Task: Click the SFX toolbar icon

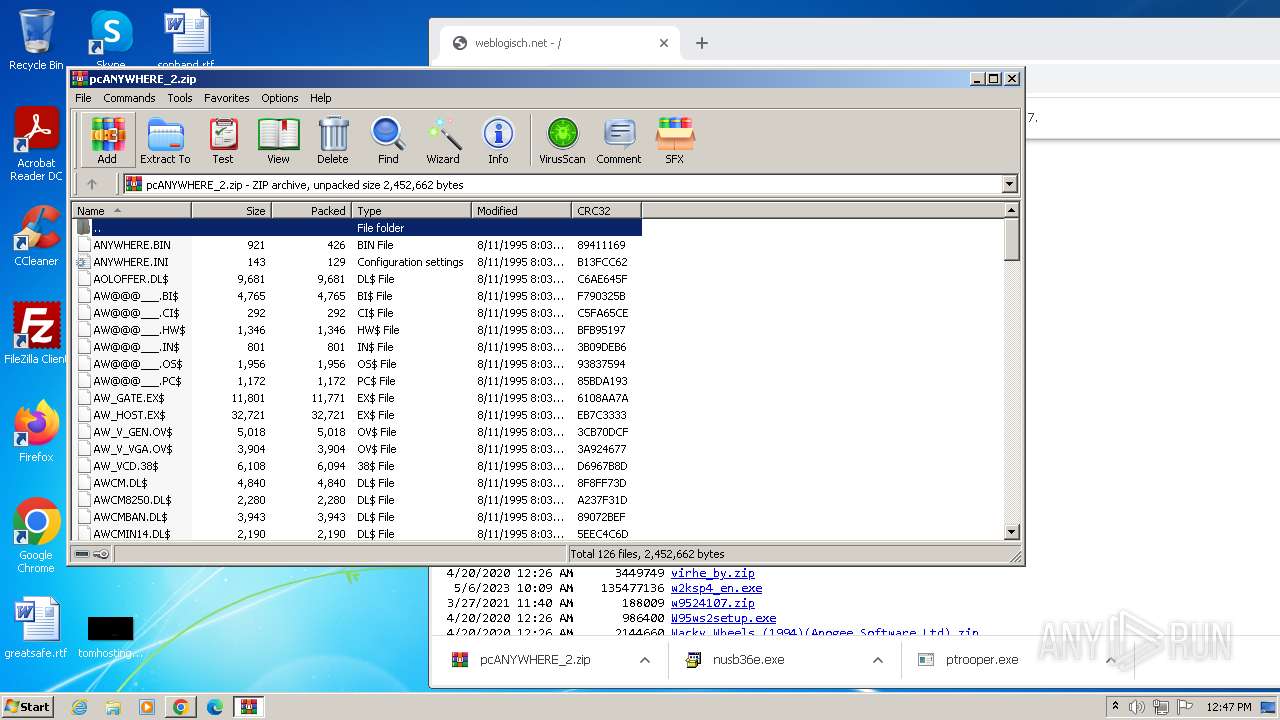Action: point(675,140)
